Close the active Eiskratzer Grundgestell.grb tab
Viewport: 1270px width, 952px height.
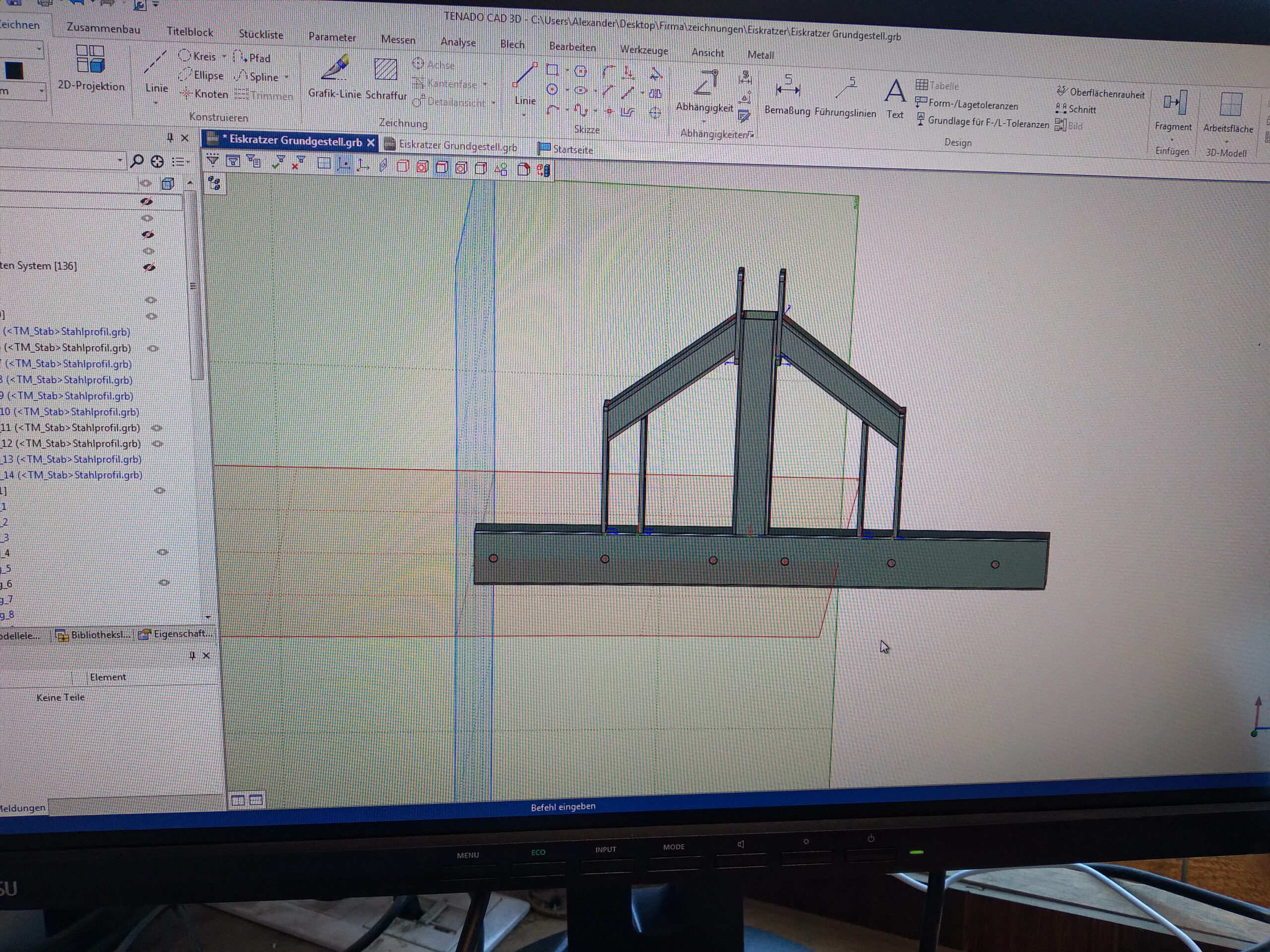[x=371, y=142]
